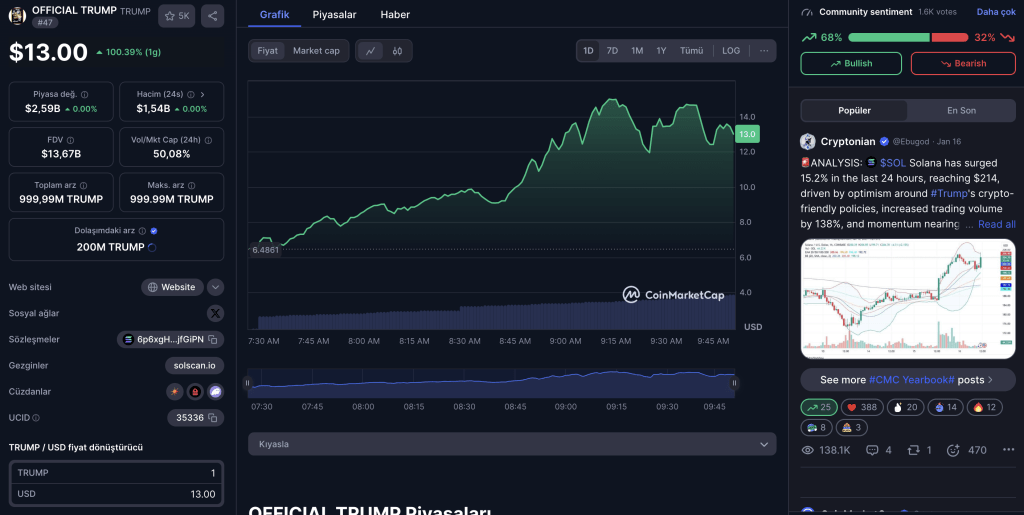Copy the UCID 35336 value
The width and height of the screenshot is (1024, 515).
pyautogui.click(x=214, y=418)
